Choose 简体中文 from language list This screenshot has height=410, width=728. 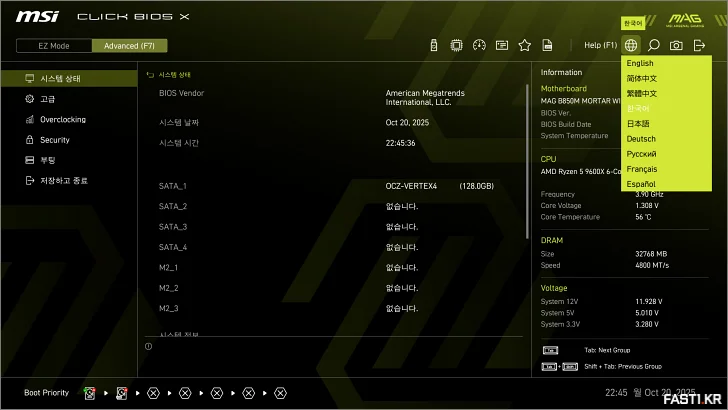point(666,78)
